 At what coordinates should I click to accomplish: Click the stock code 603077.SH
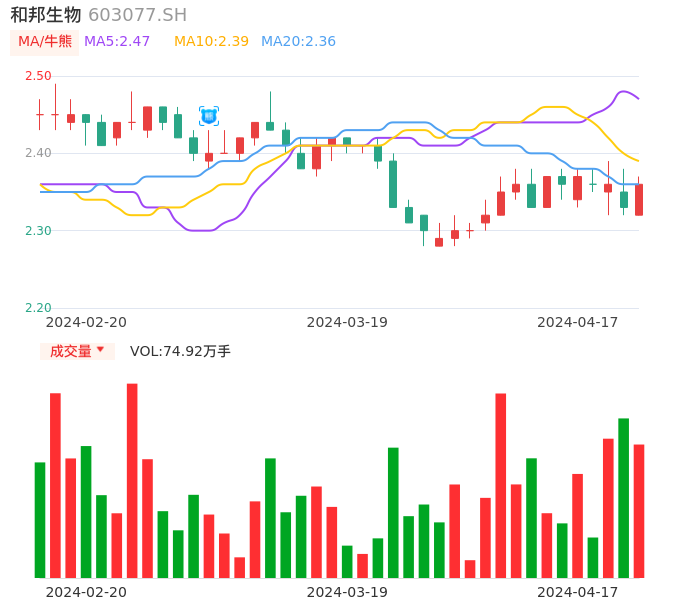coord(137,15)
